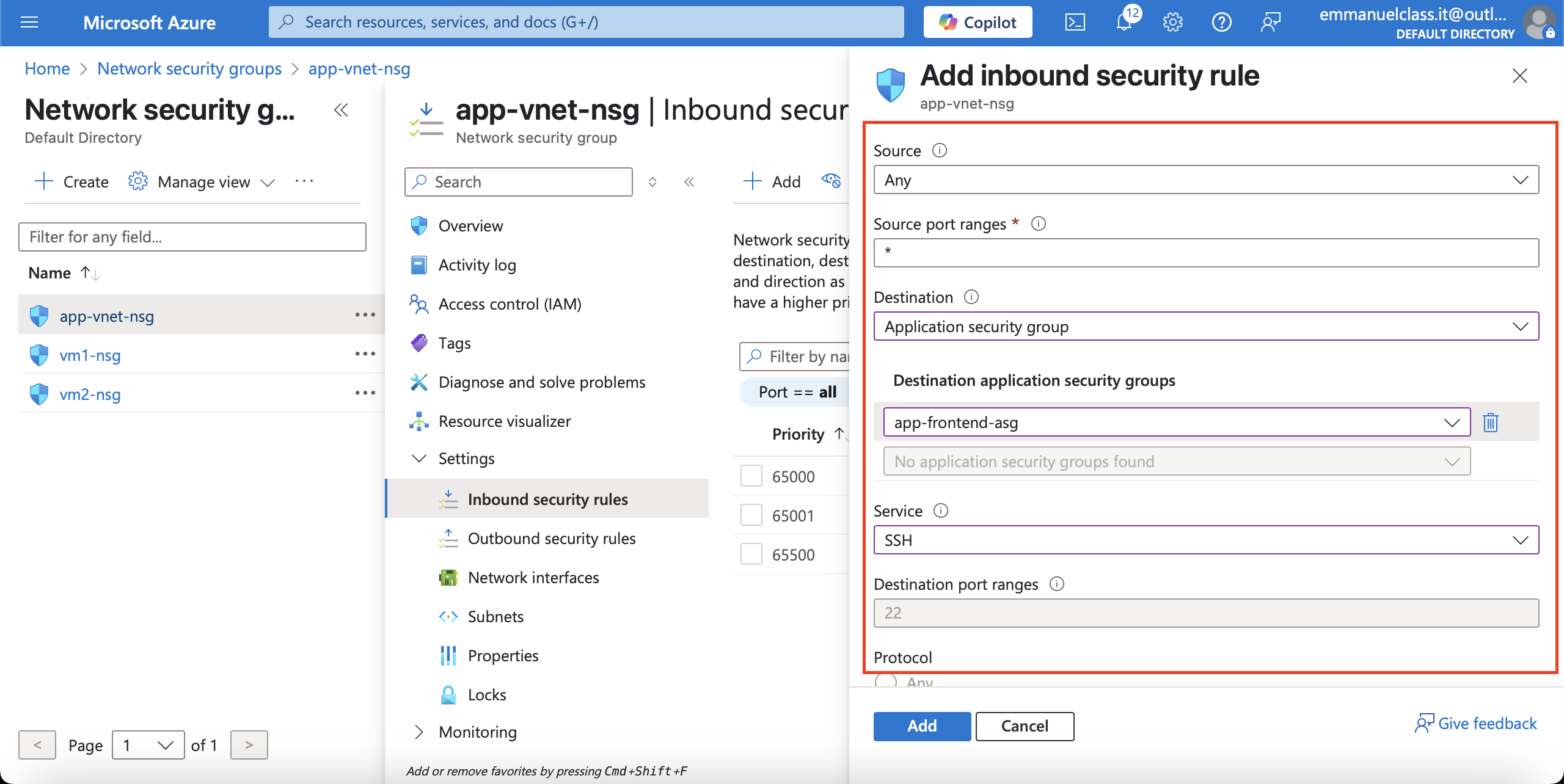Tick the checkbox for rule 65001
Screen dimensions: 1564x784
751,515
